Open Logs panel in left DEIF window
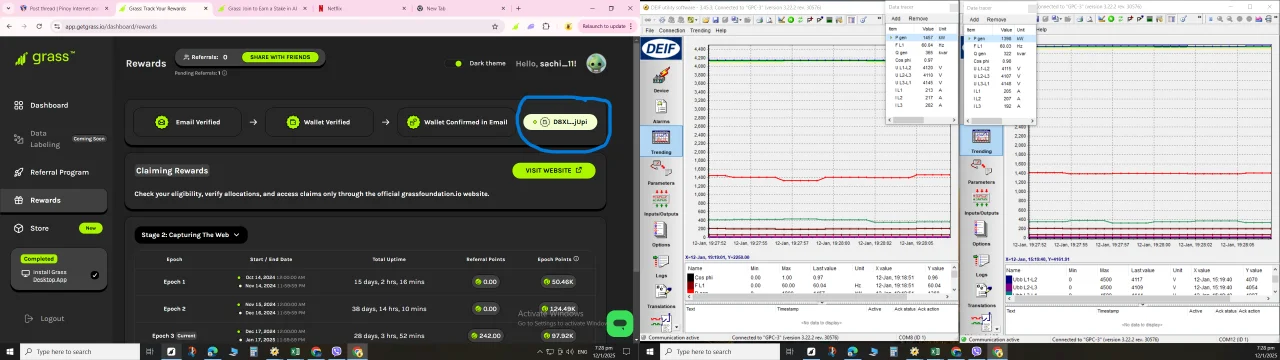Image resolution: width=1280 pixels, height=360 pixels. [x=661, y=265]
